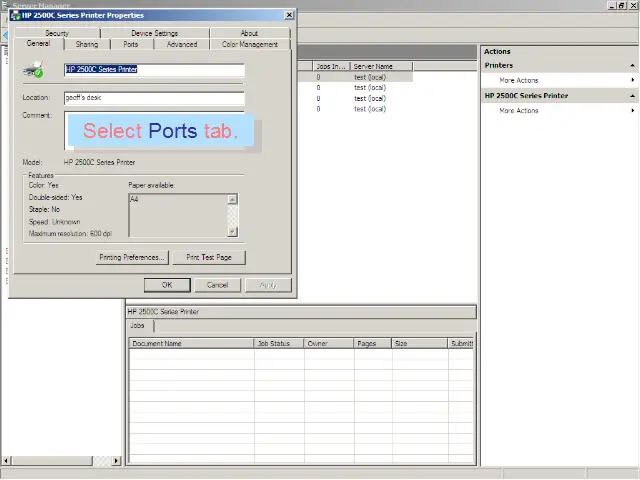The width and height of the screenshot is (640, 480).
Task: Restore down the Server Manager window
Action: pos(622,5)
